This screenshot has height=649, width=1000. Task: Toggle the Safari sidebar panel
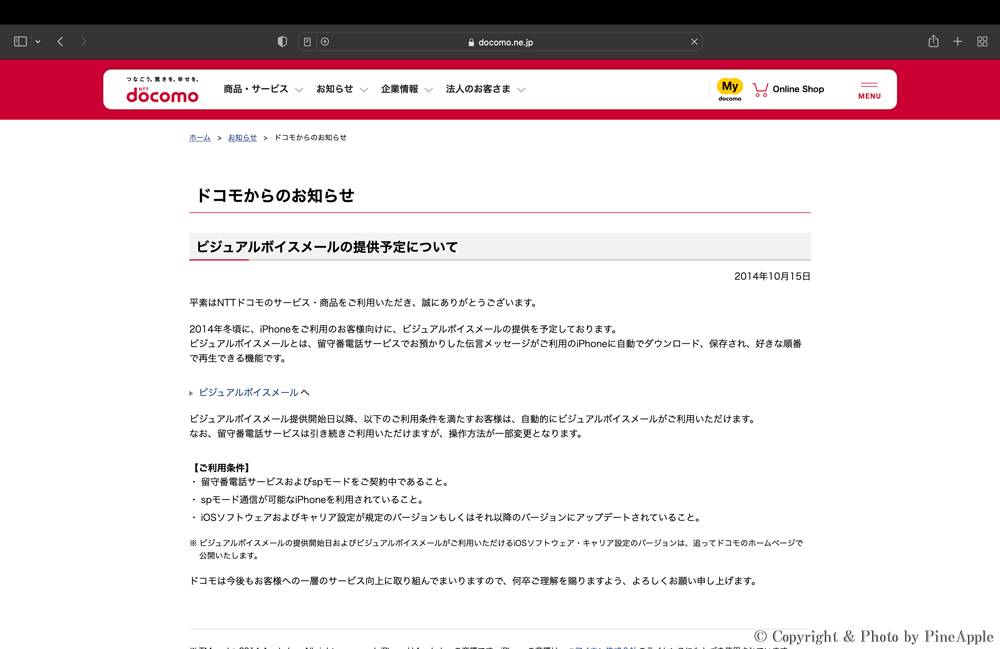click(x=20, y=42)
